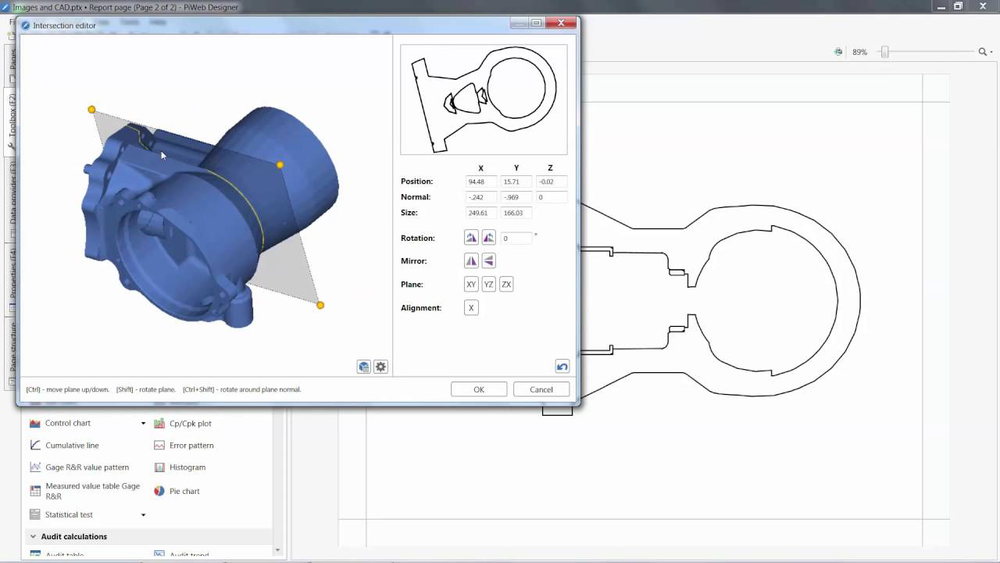
Task: Set intersection plane to YZ
Action: [489, 284]
